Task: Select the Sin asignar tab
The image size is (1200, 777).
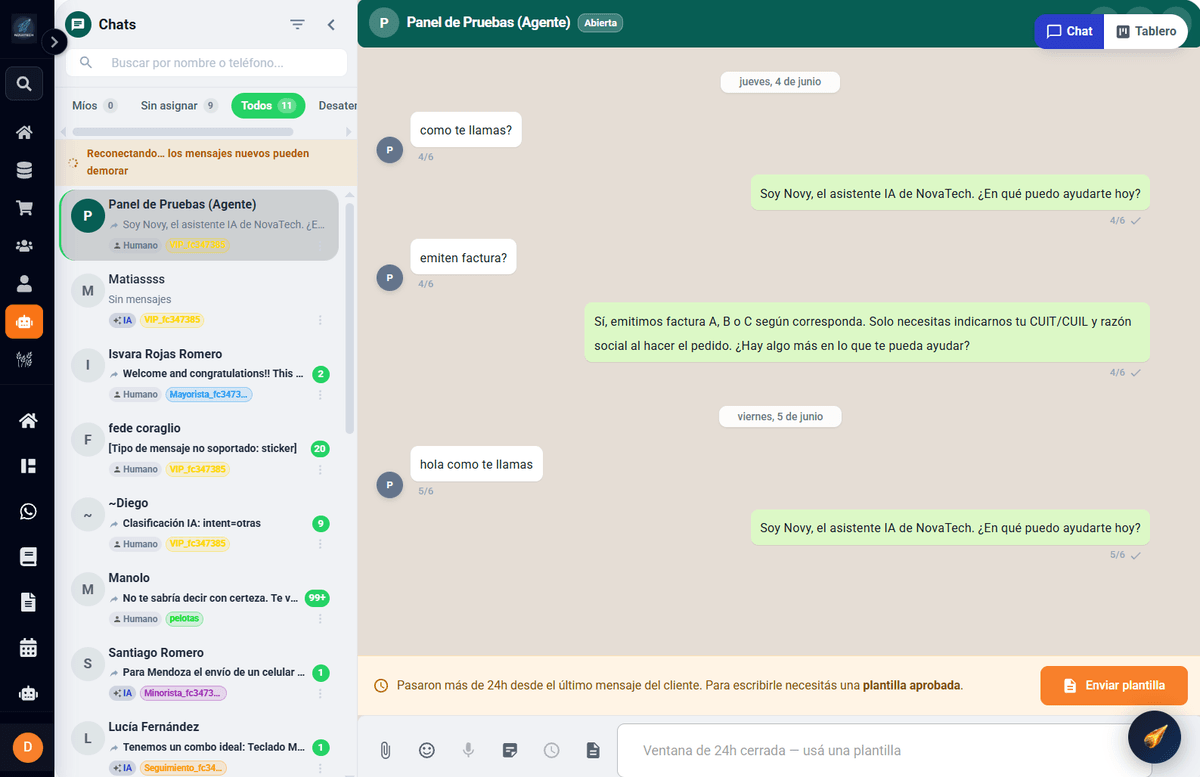Action: click(179, 105)
